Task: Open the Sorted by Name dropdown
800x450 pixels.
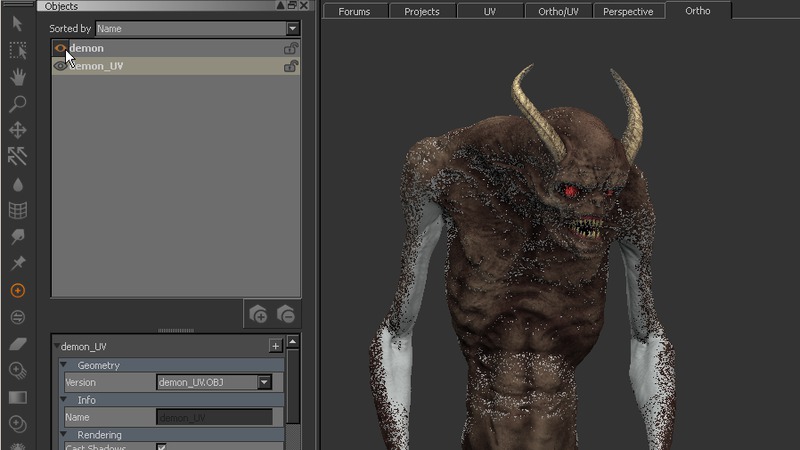Action: [292, 29]
